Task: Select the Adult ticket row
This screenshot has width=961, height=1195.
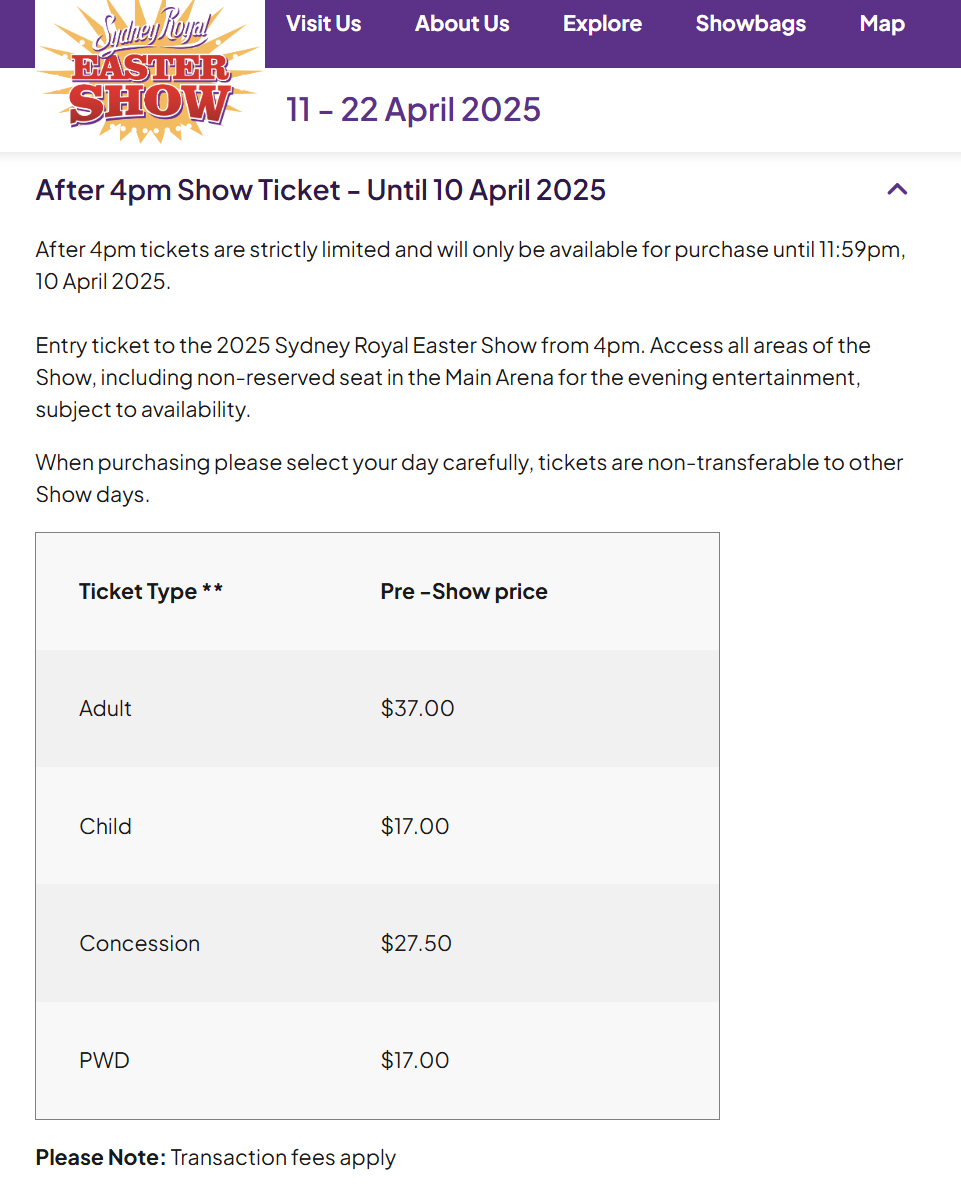Action: pos(377,709)
